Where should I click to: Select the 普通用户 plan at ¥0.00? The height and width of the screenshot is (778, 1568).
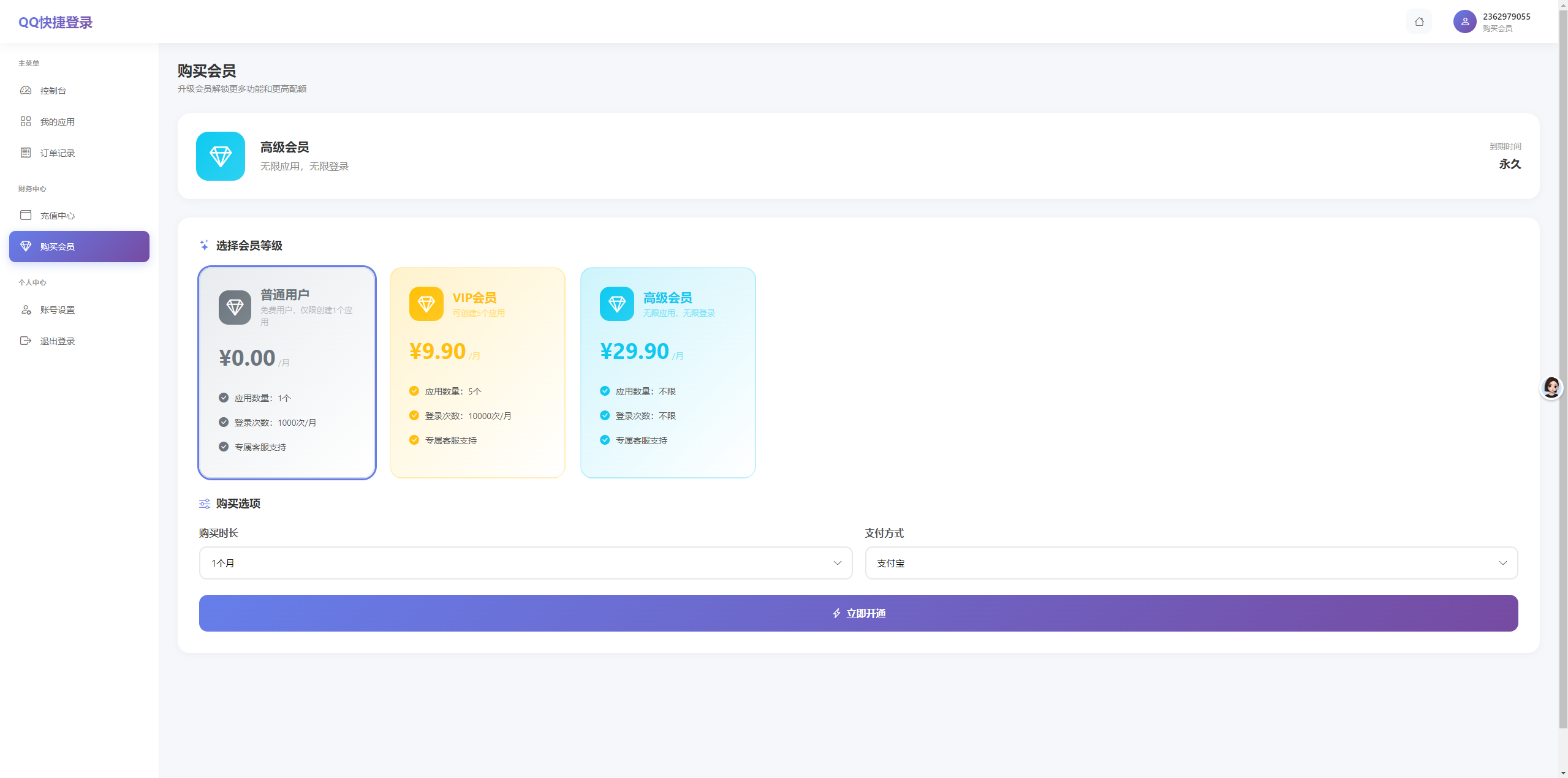pyautogui.click(x=287, y=372)
